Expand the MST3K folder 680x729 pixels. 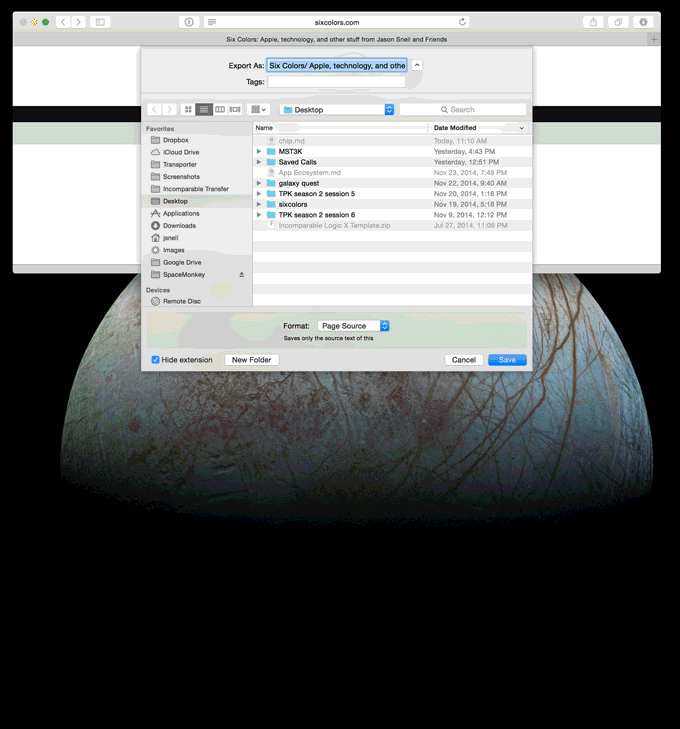[259, 152]
